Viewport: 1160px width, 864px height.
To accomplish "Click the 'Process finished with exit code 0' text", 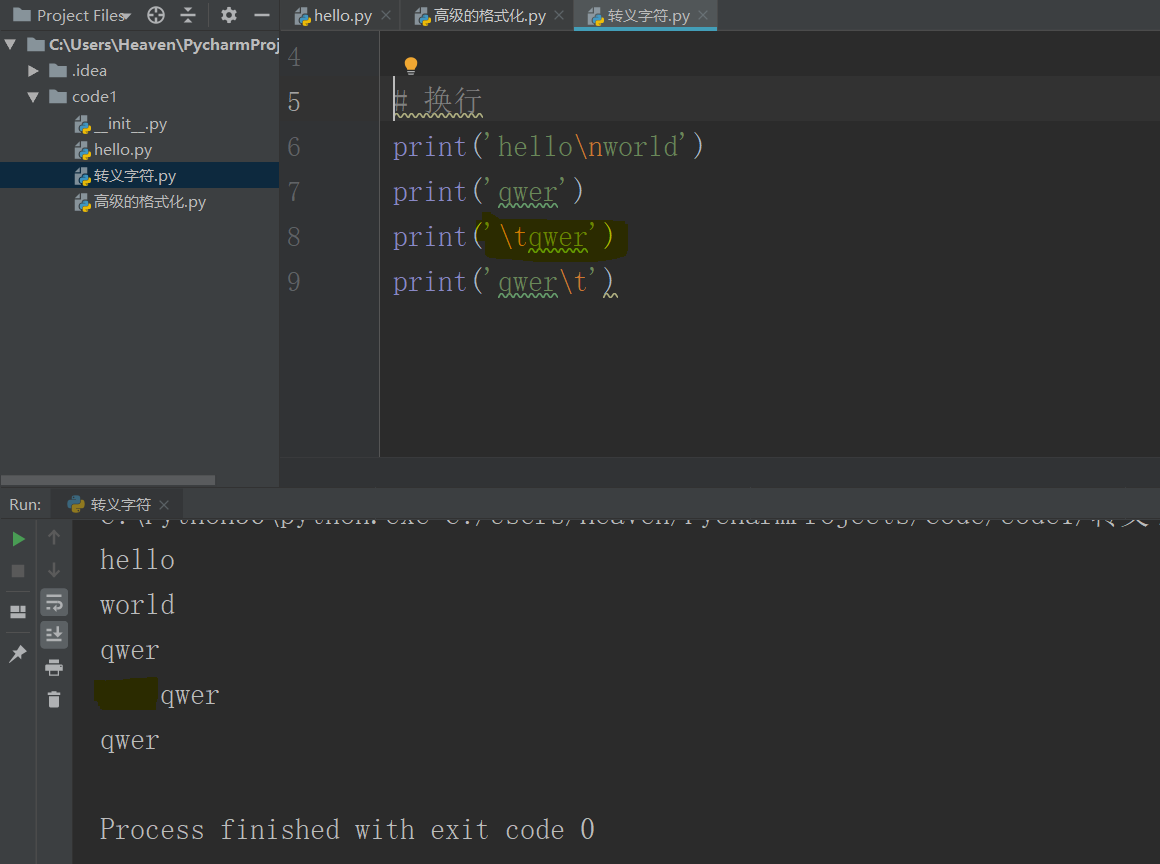I will (x=347, y=829).
